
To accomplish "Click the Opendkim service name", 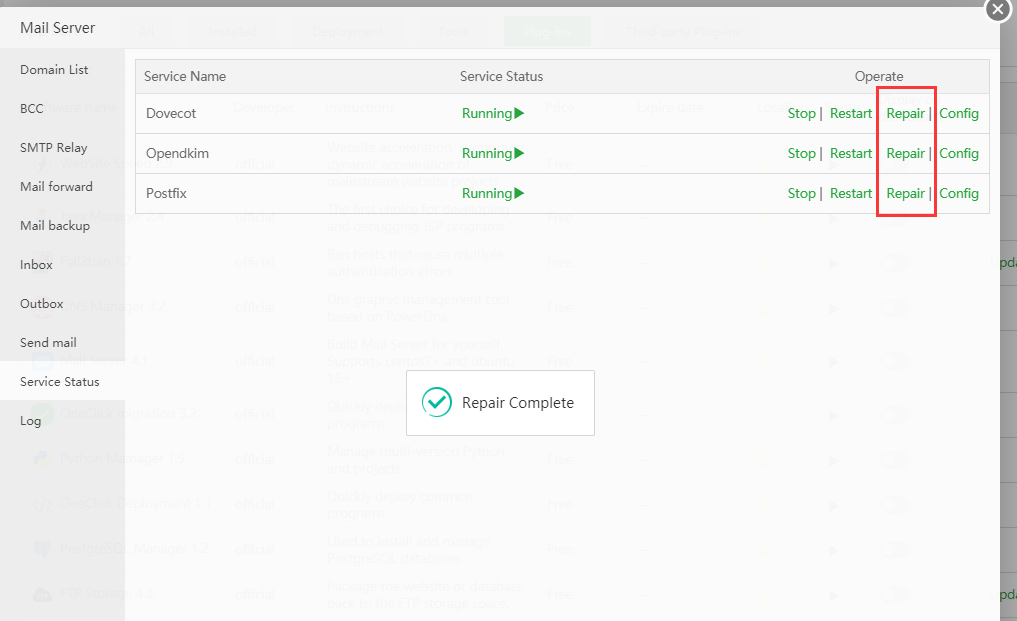I will pyautogui.click(x=177, y=153).
